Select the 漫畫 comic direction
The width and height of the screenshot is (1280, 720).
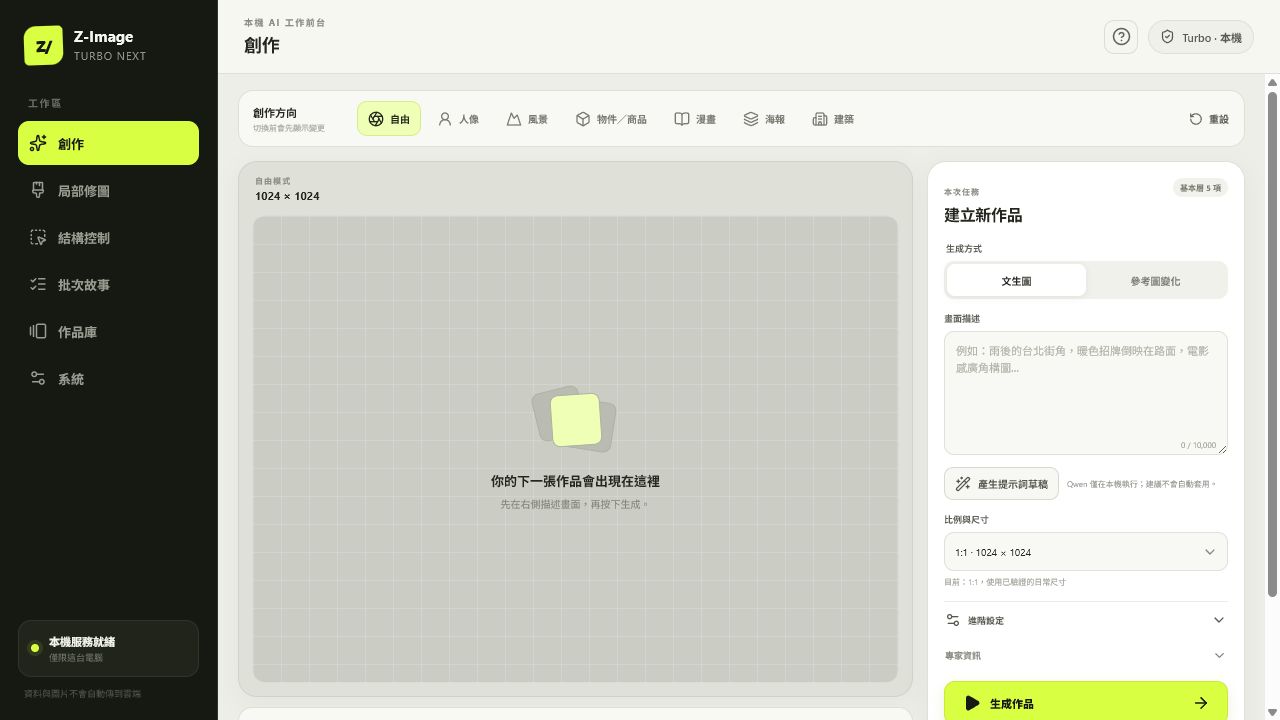click(x=695, y=119)
